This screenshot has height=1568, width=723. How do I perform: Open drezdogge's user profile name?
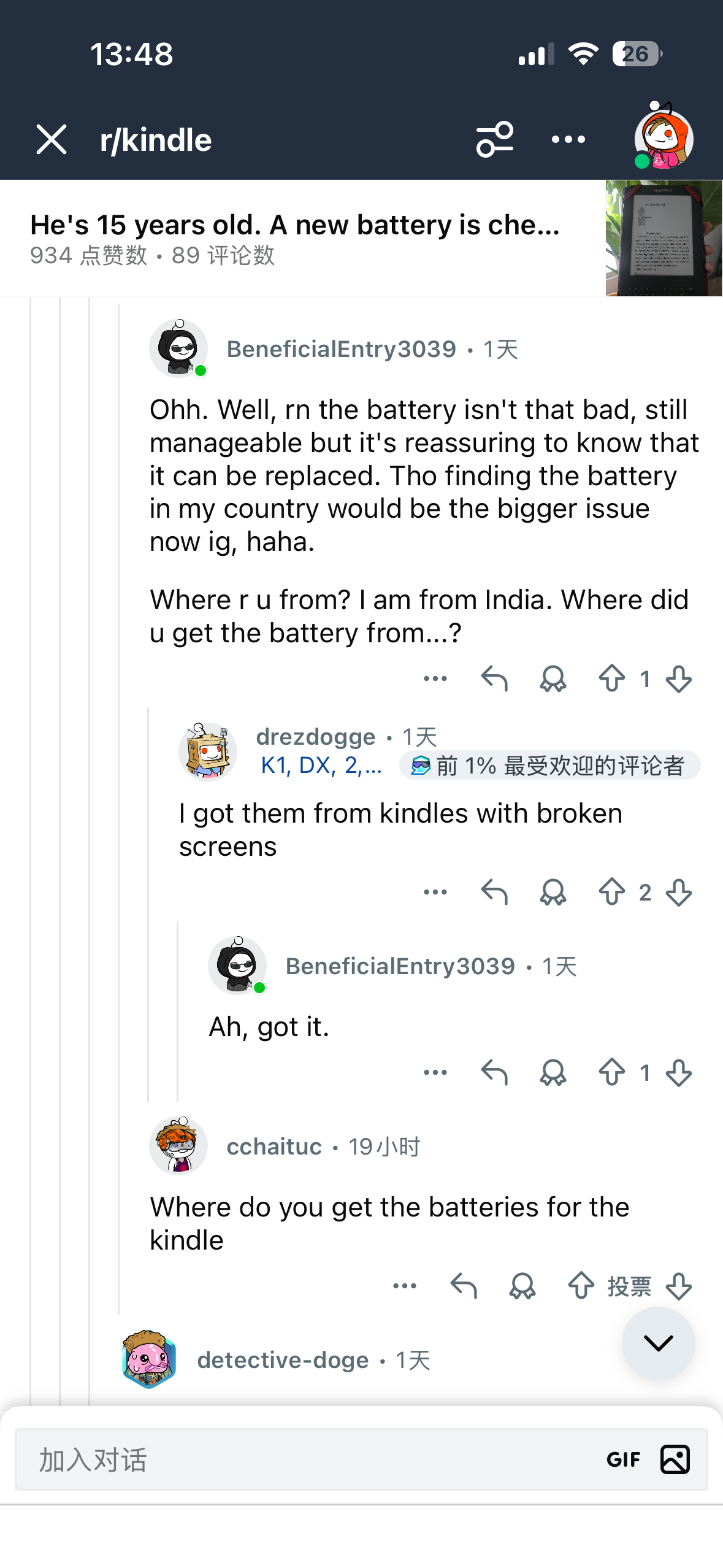click(x=315, y=737)
